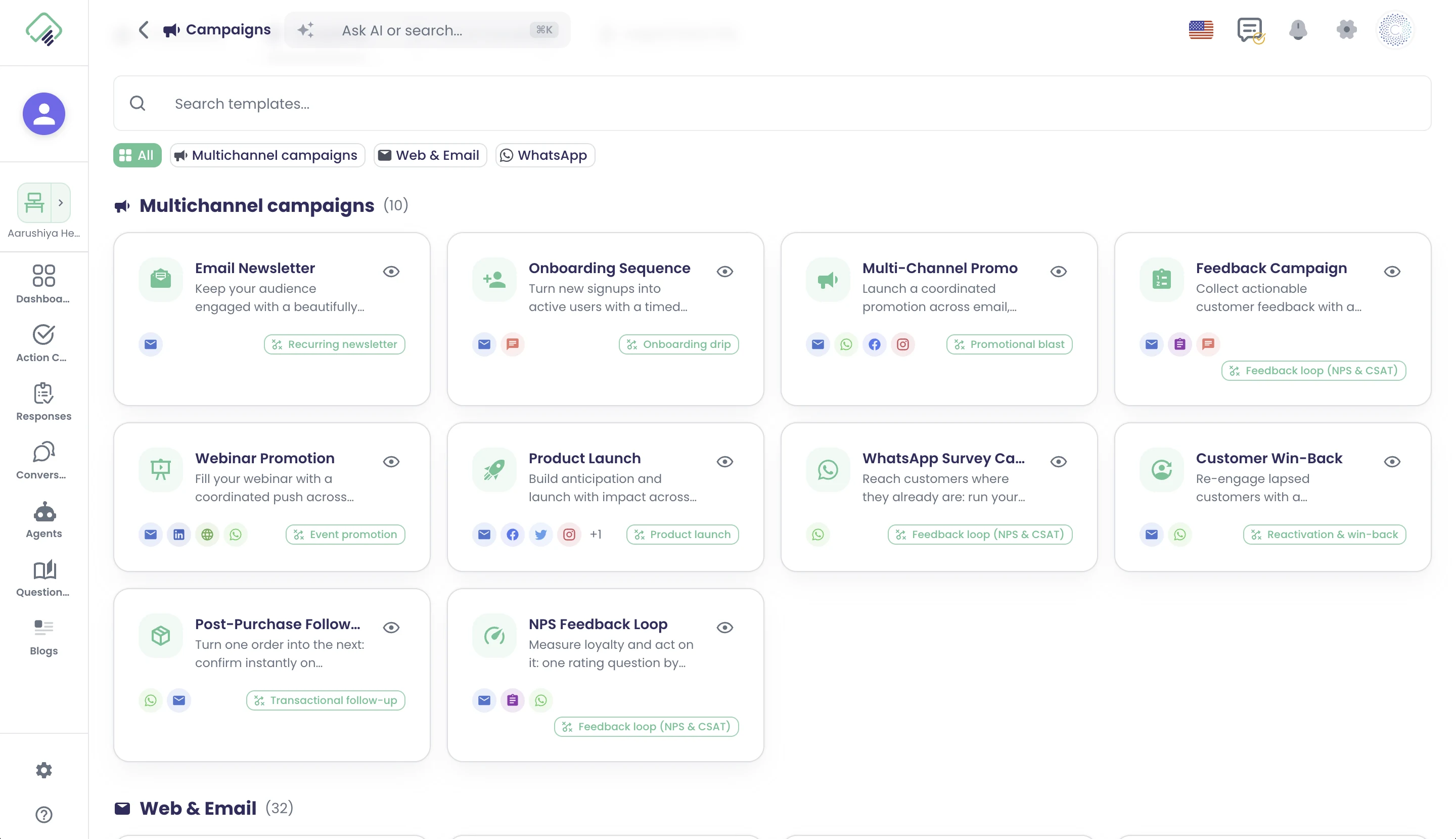Filter by Web & Email

click(430, 155)
